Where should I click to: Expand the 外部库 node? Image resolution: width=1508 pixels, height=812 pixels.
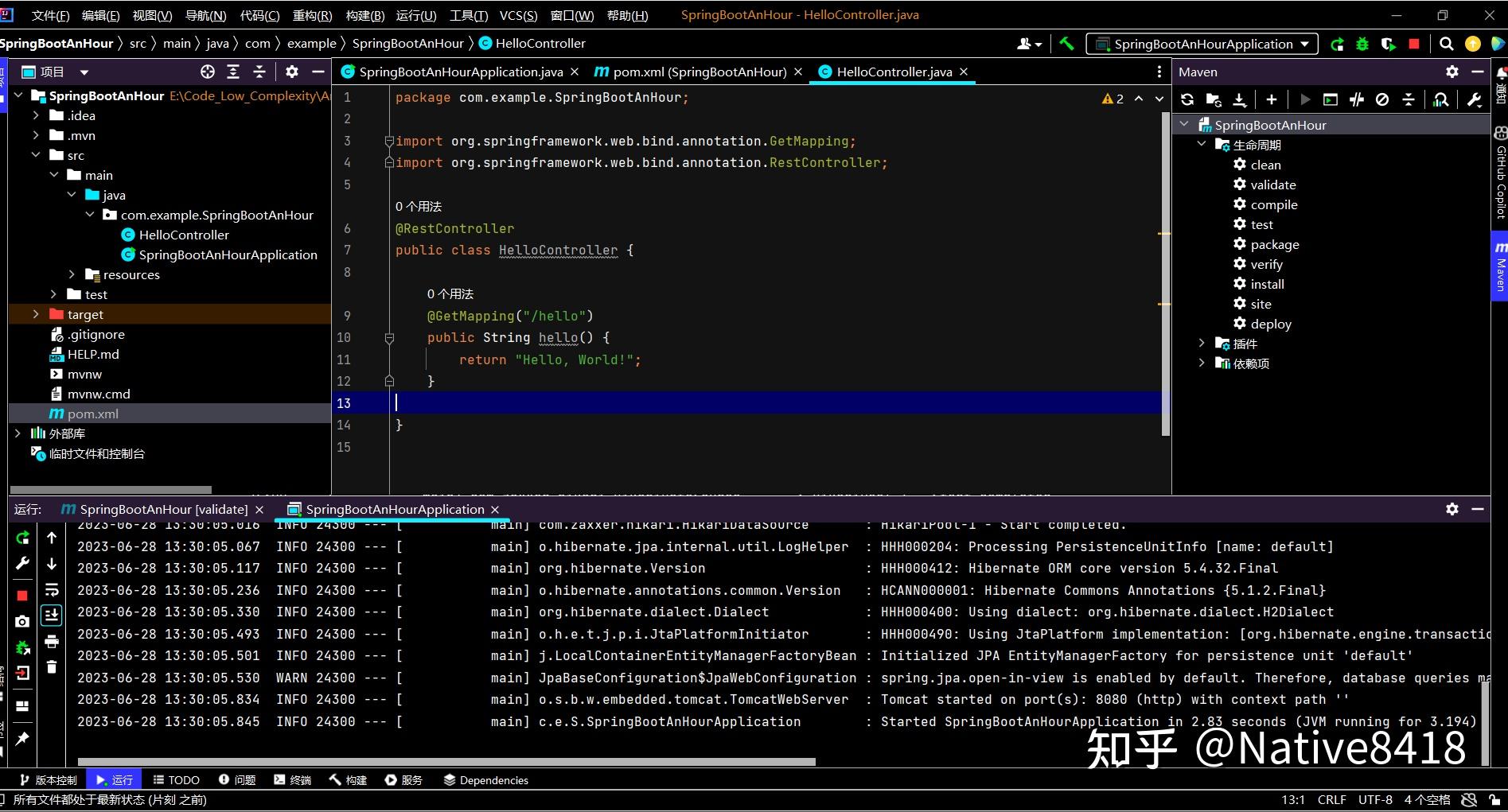[x=18, y=433]
